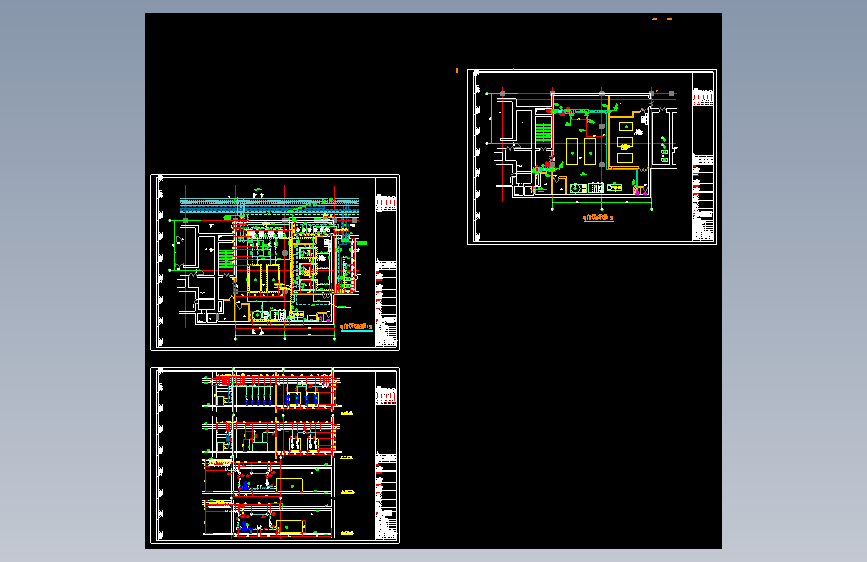Click the orange title under the upper-right plan
Viewport: 867px width, 562px height.
(x=598, y=218)
